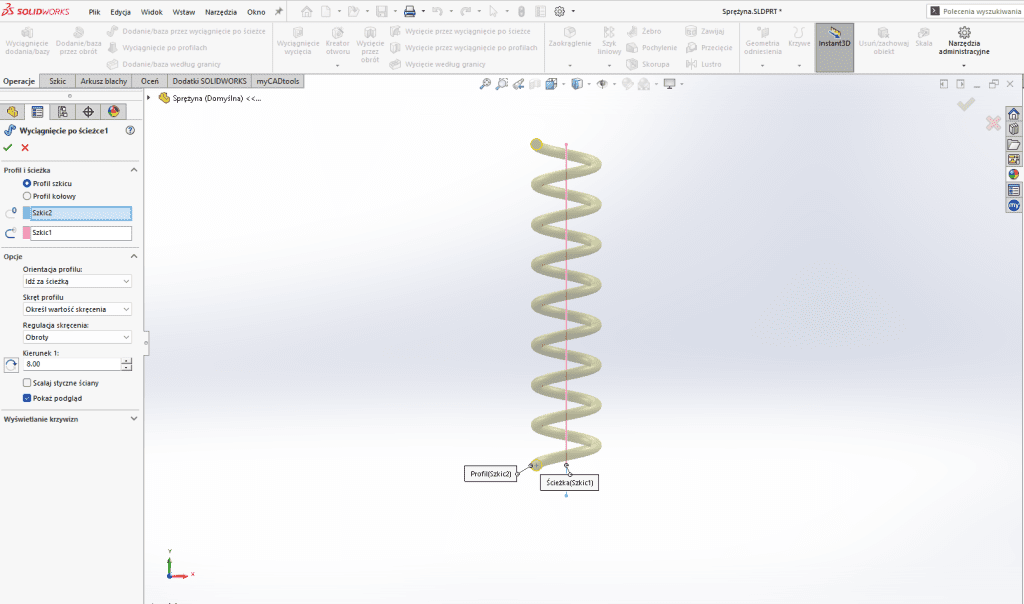
Task: Click the Szkic1 path selection field
Action: click(80, 233)
